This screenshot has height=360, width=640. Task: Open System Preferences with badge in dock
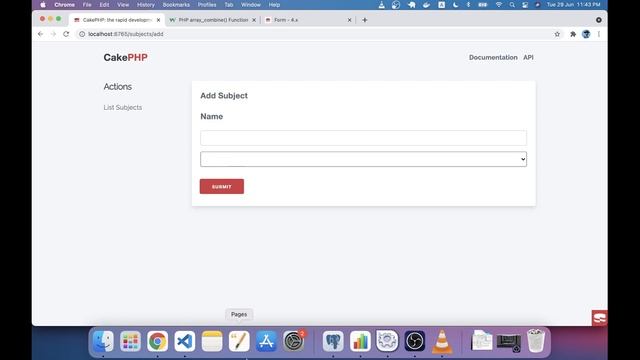(293, 341)
